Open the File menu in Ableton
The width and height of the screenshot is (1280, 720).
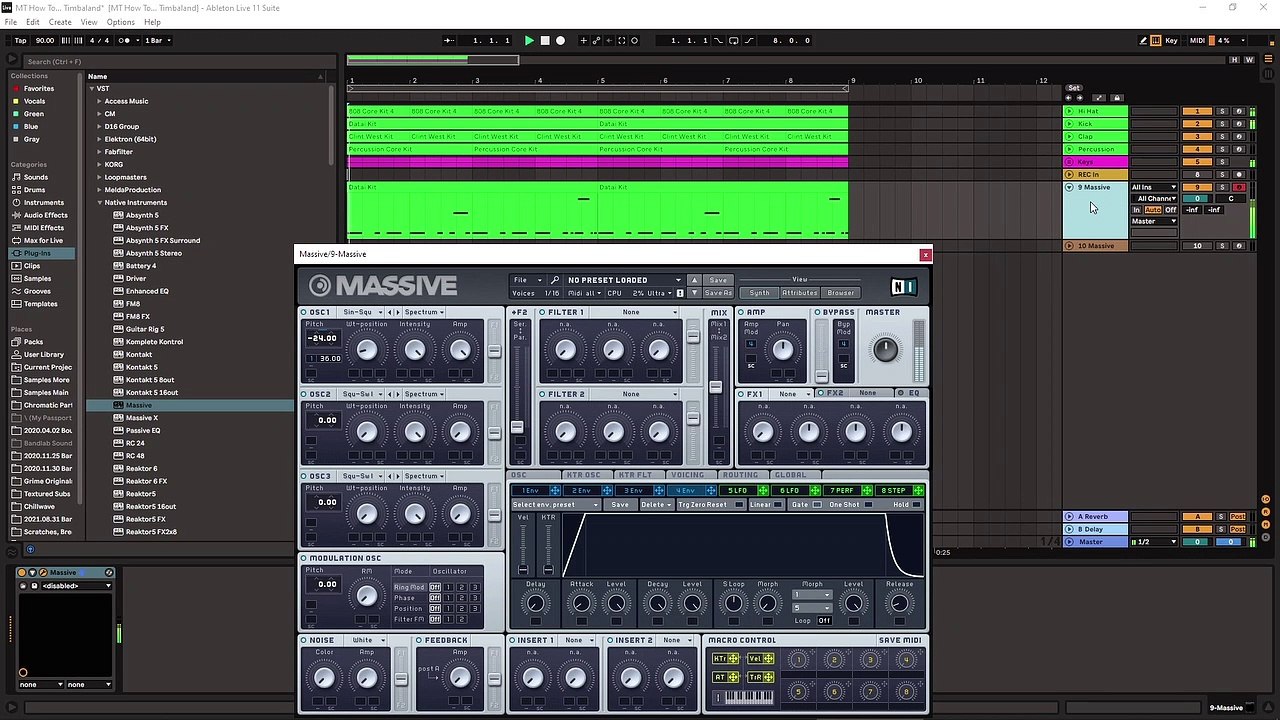(11, 22)
